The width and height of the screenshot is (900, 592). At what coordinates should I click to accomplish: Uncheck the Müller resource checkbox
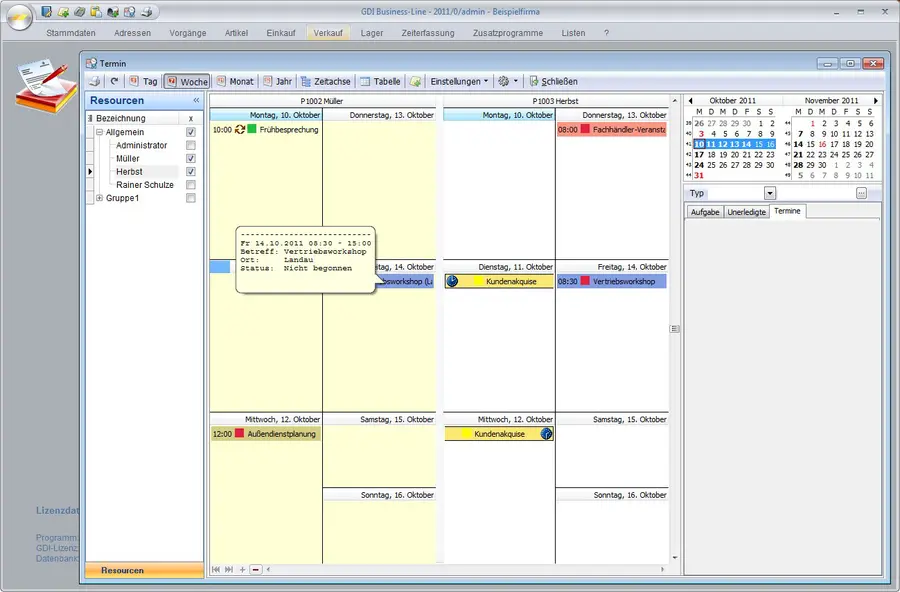191,159
